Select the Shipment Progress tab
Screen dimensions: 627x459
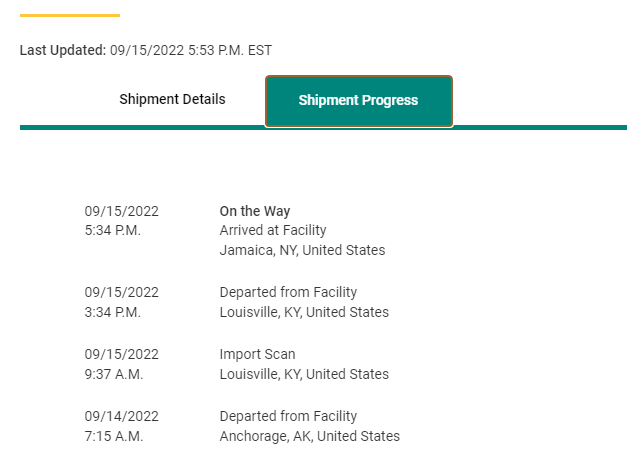click(358, 101)
